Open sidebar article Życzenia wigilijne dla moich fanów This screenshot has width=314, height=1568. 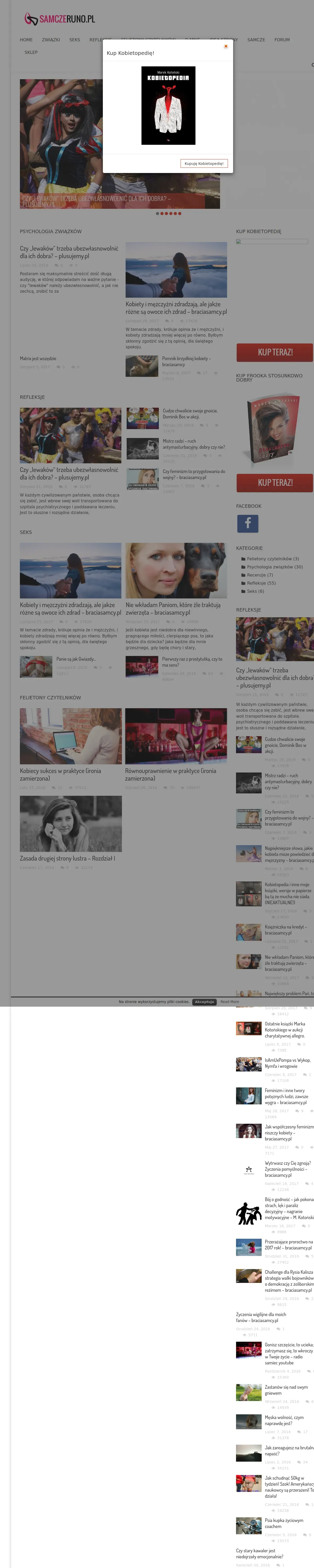pos(261,1317)
